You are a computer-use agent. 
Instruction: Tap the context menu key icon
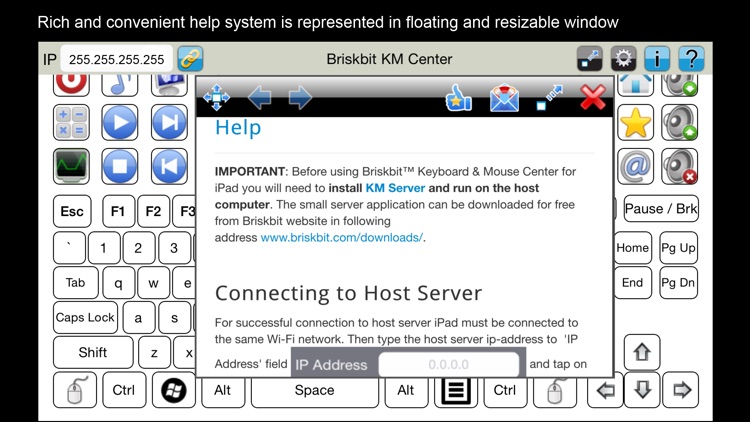click(456, 390)
